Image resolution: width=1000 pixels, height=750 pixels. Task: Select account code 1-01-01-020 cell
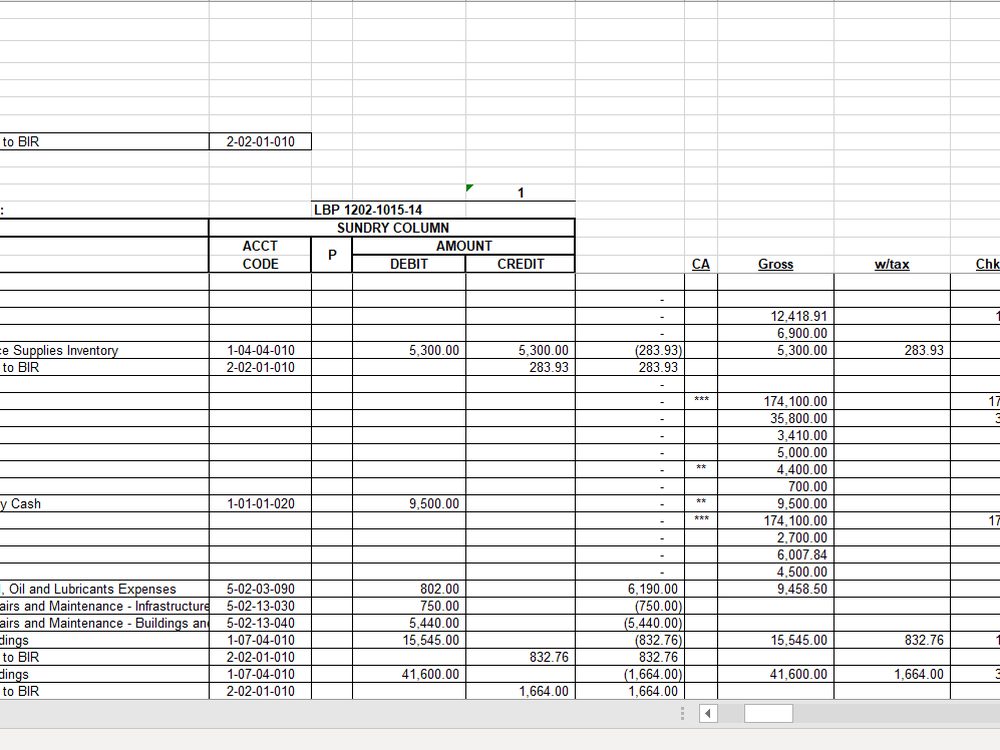click(x=260, y=504)
